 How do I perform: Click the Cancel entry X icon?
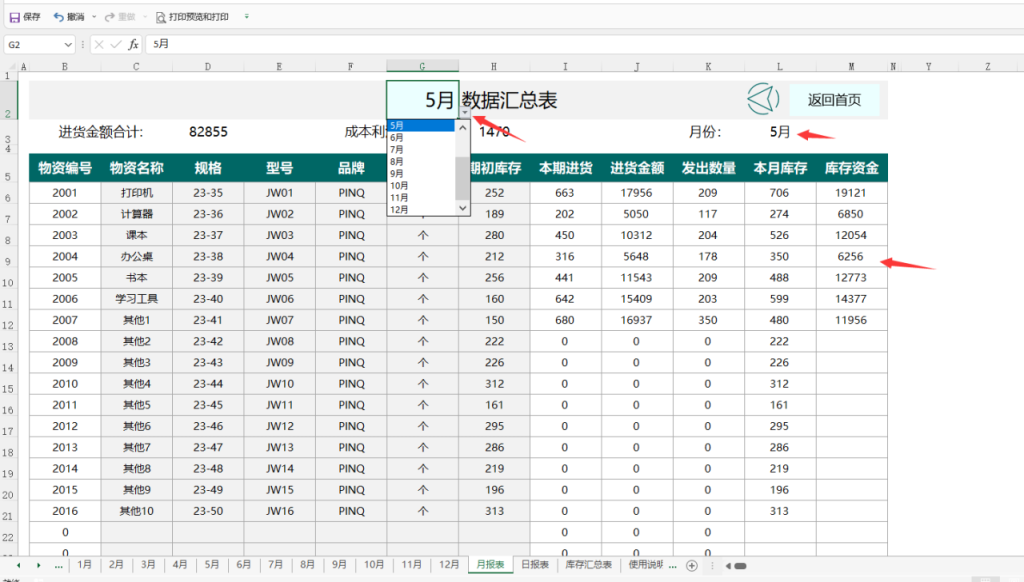[99, 44]
